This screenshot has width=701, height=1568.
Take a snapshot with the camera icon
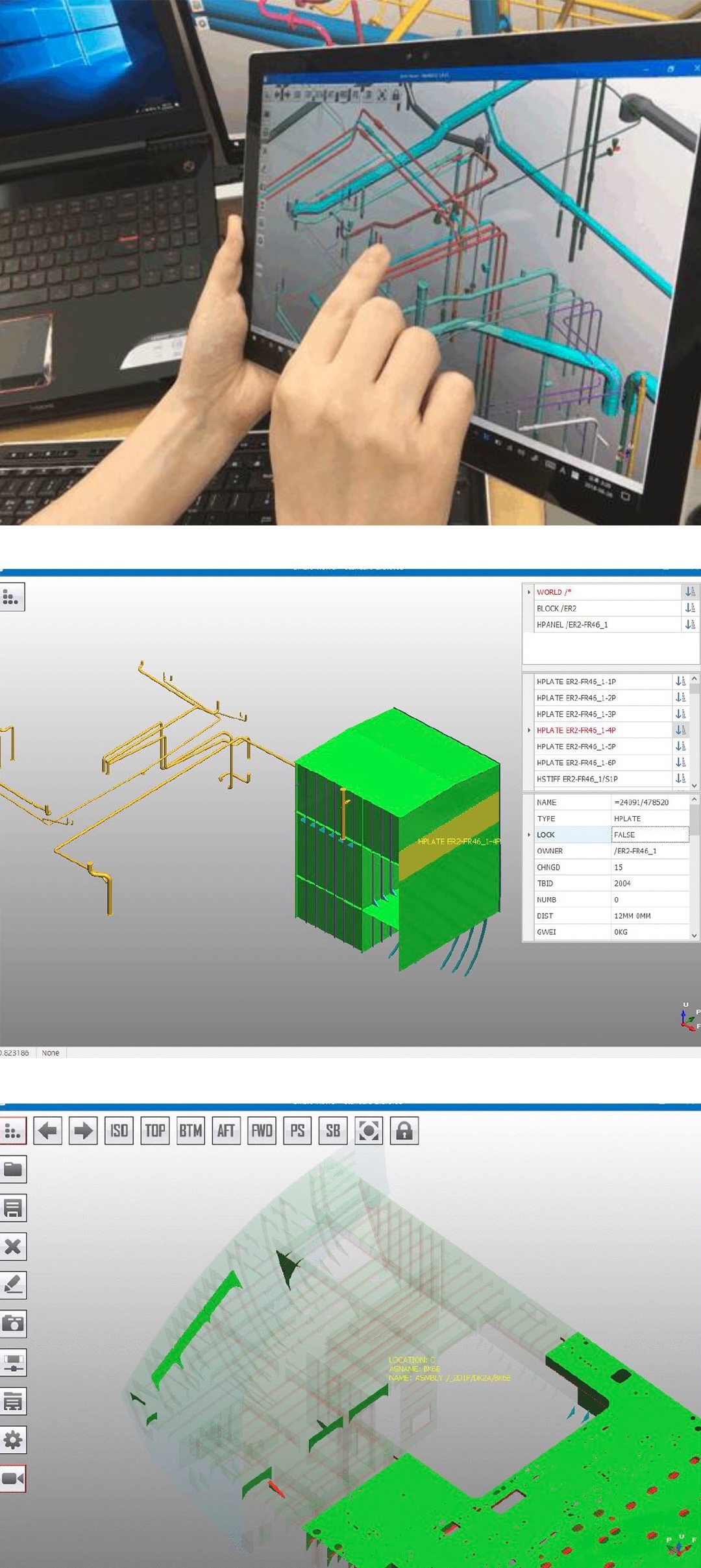point(13,1323)
